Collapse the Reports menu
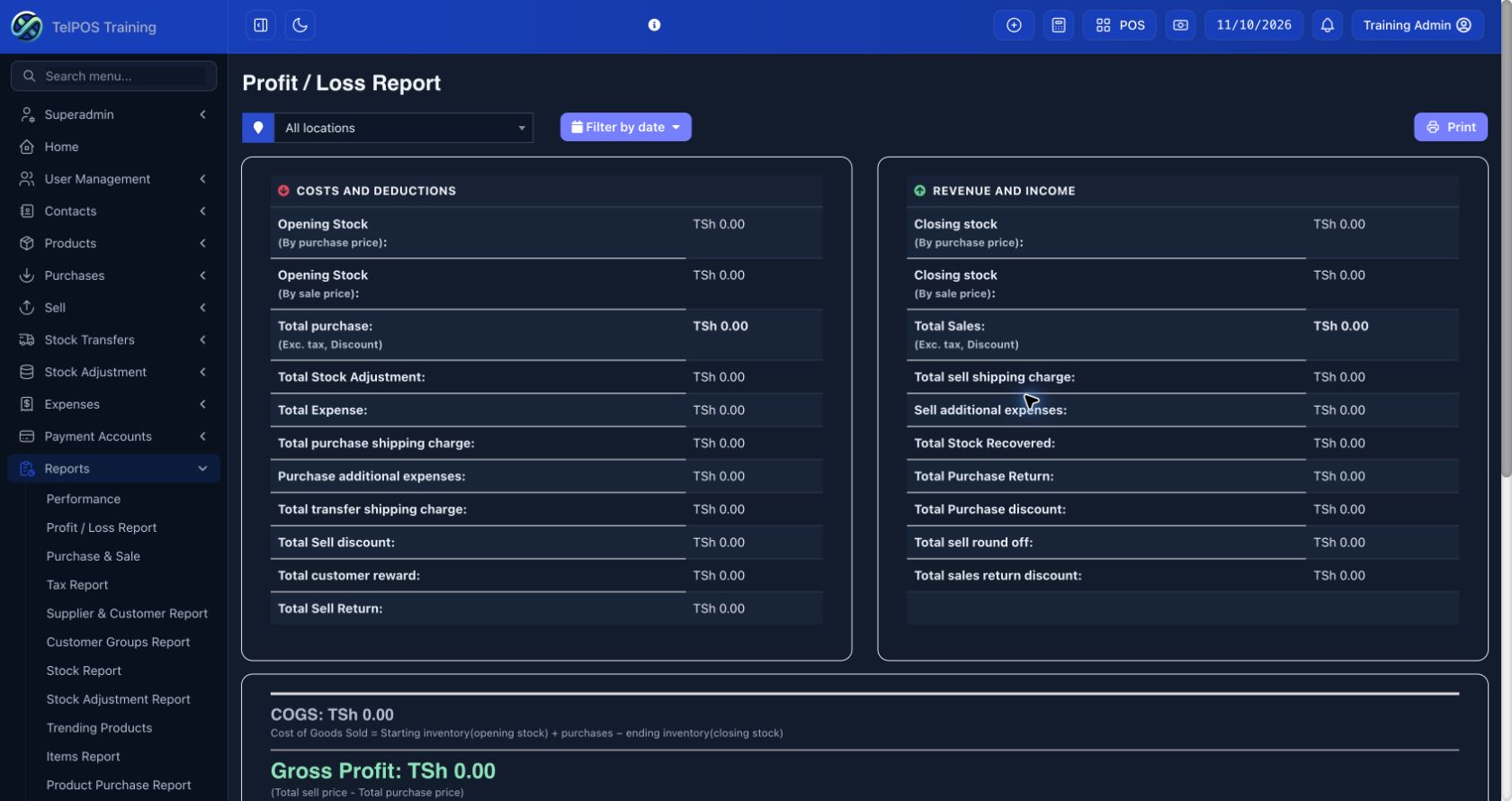 coord(114,469)
